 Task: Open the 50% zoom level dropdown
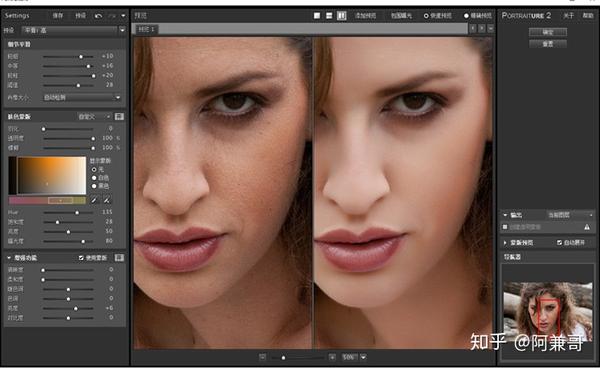363,357
